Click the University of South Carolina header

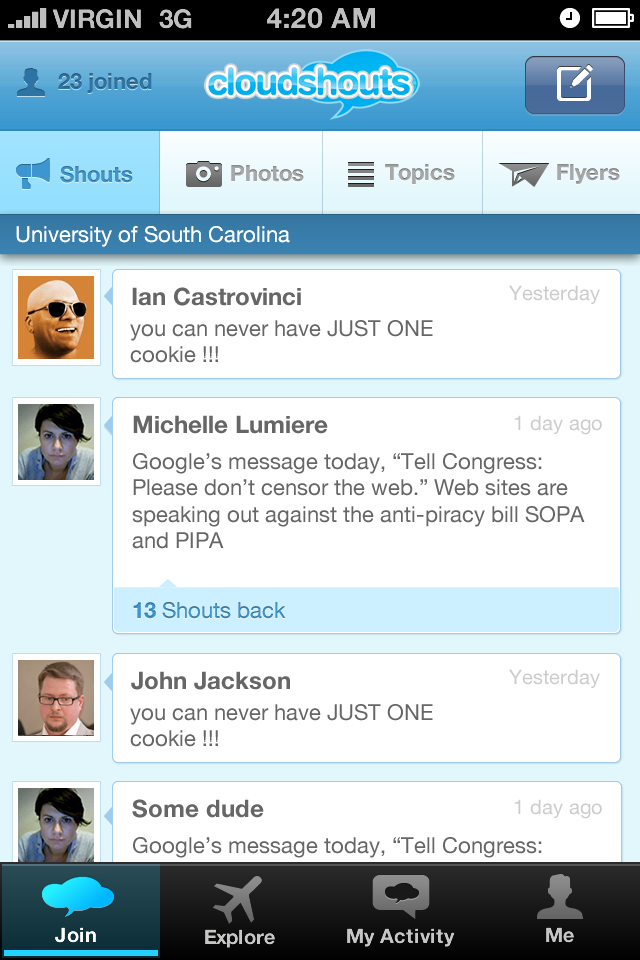[153, 236]
